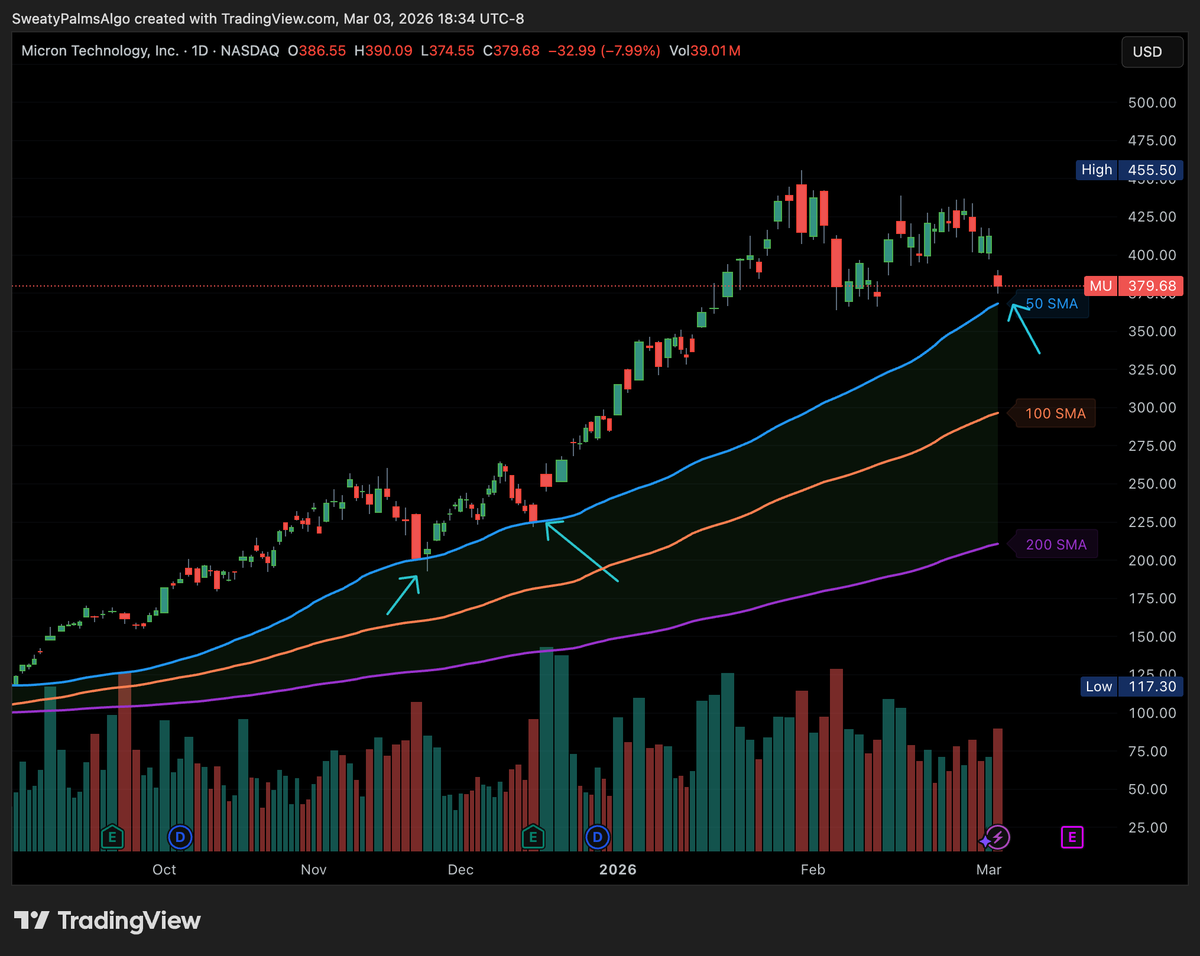Viewport: 1200px width, 956px height.
Task: Click the 2026 label on time axis
Action: 617,869
